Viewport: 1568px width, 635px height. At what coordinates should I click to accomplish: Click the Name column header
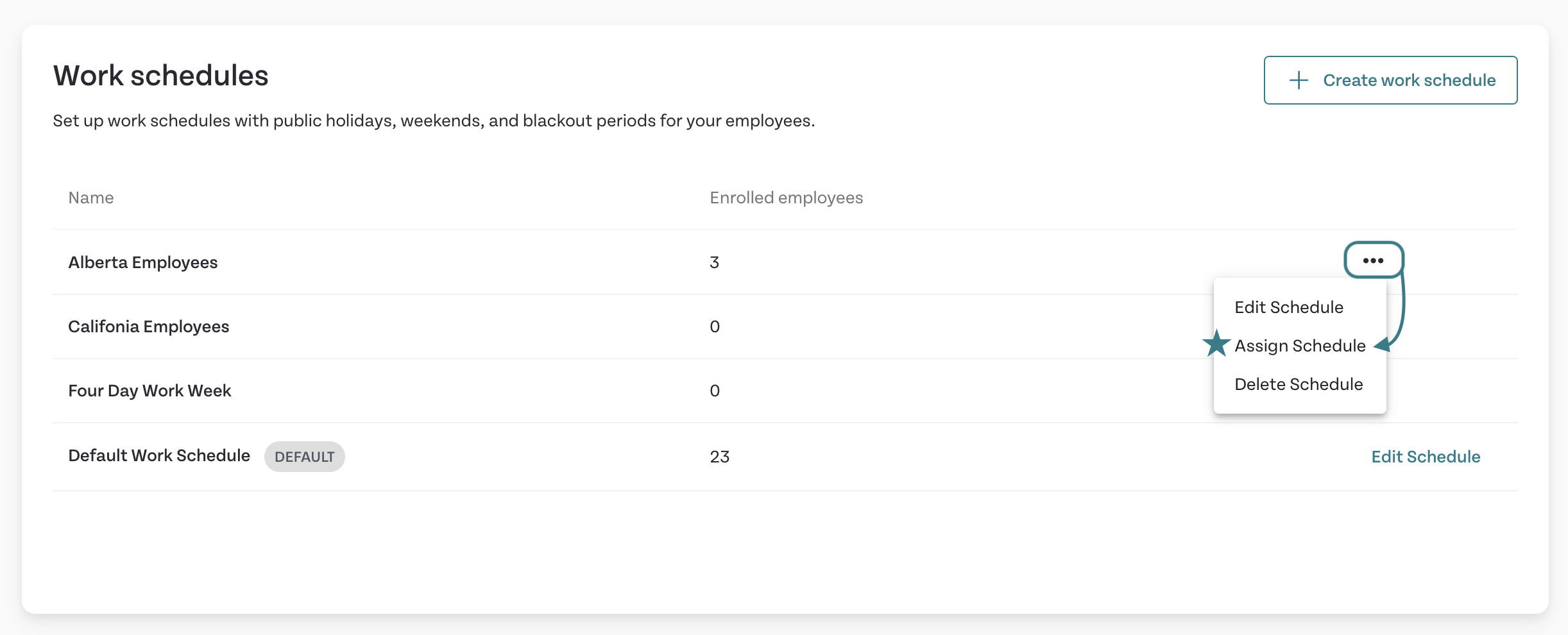pos(91,198)
